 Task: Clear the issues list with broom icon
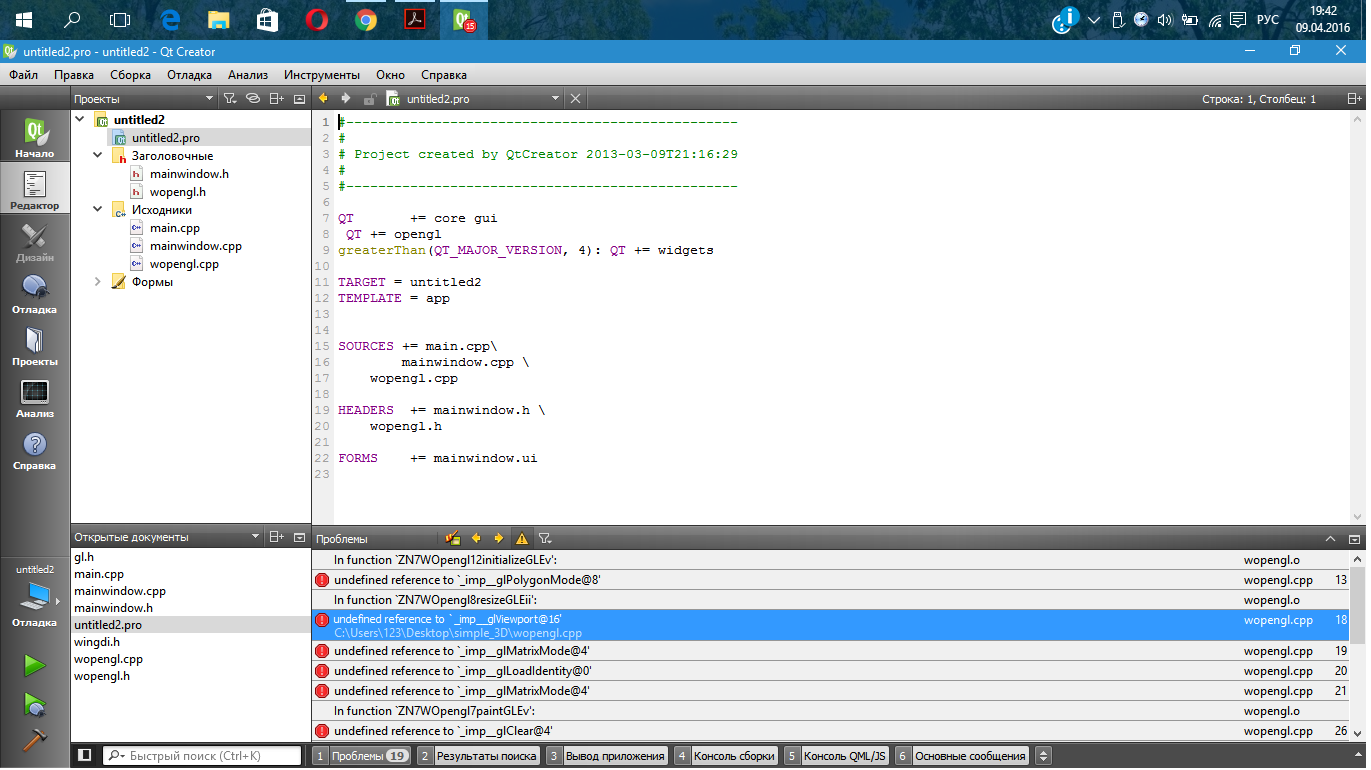coord(452,538)
